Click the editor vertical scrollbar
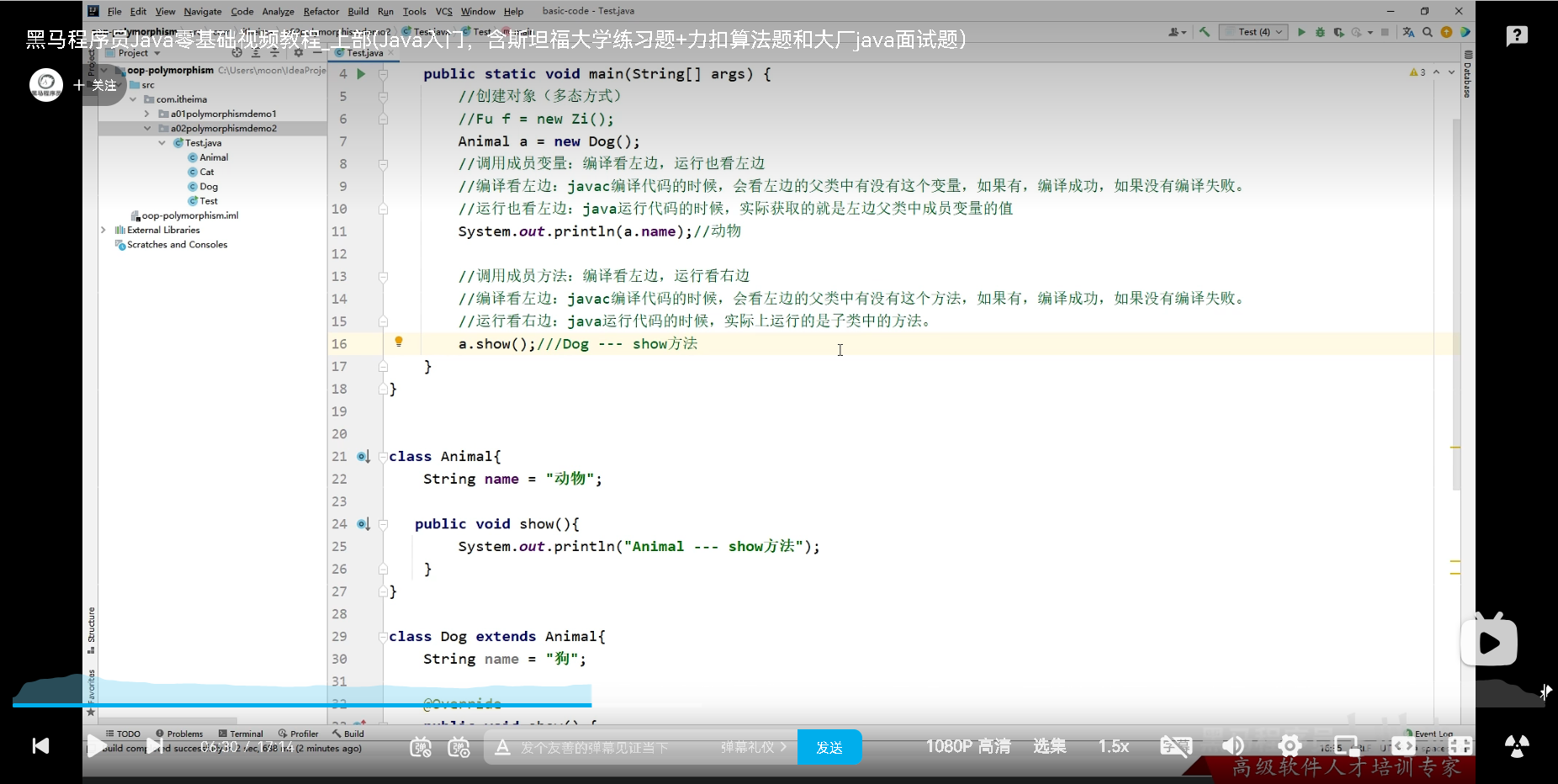This screenshot has height=784, width=1558. pos(1456,303)
